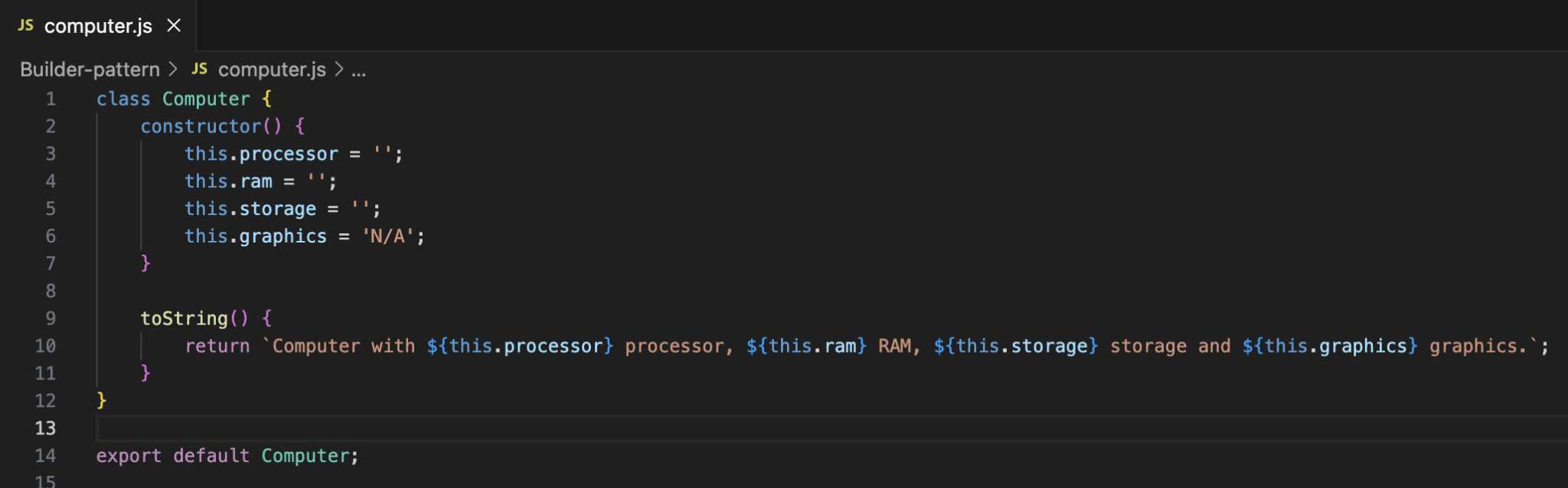Click the constructor keyword on line 2
This screenshot has height=488, width=1568.
(201, 126)
